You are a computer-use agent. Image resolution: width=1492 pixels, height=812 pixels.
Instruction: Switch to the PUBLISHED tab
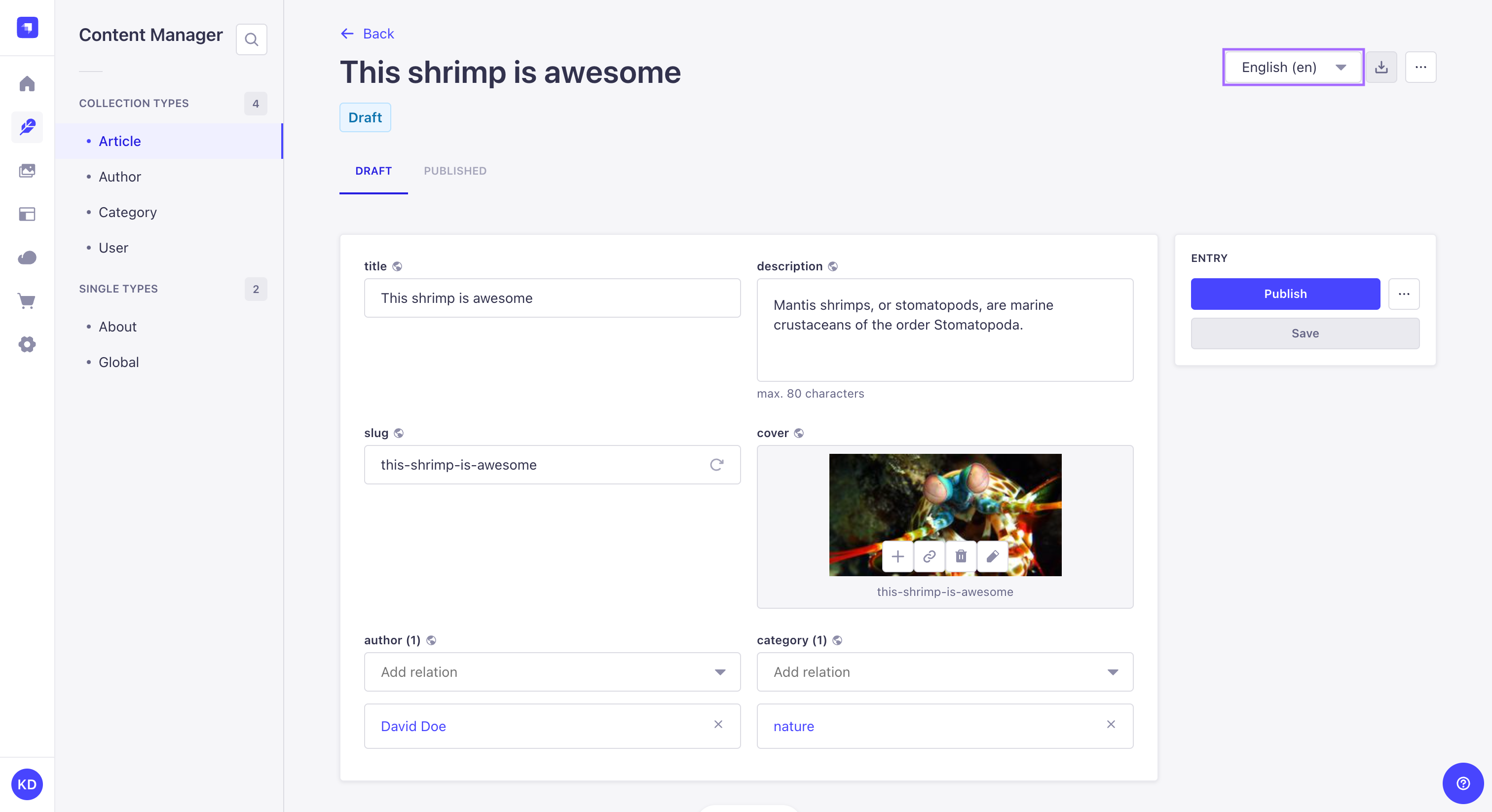point(455,171)
